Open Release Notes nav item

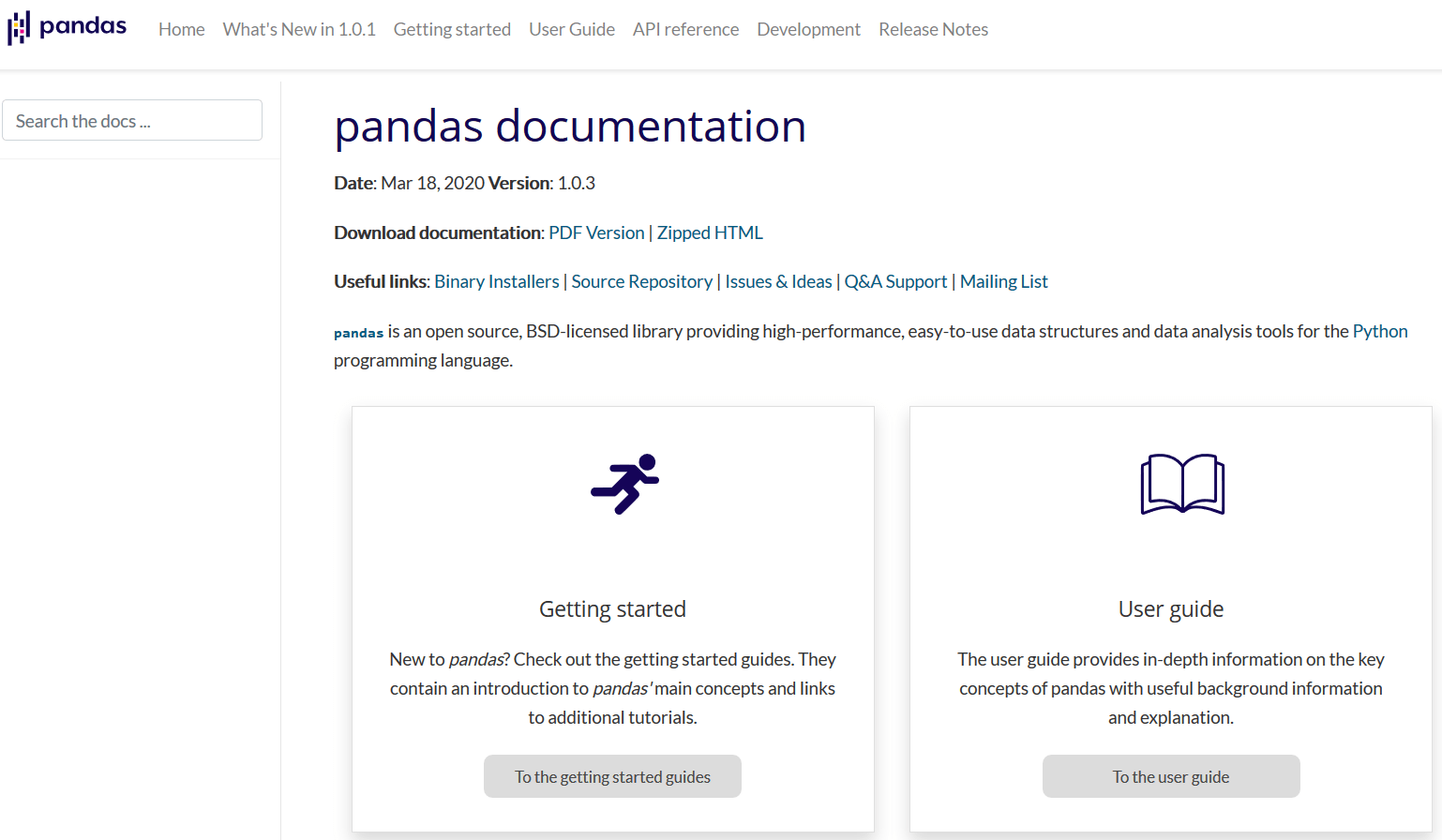[933, 29]
